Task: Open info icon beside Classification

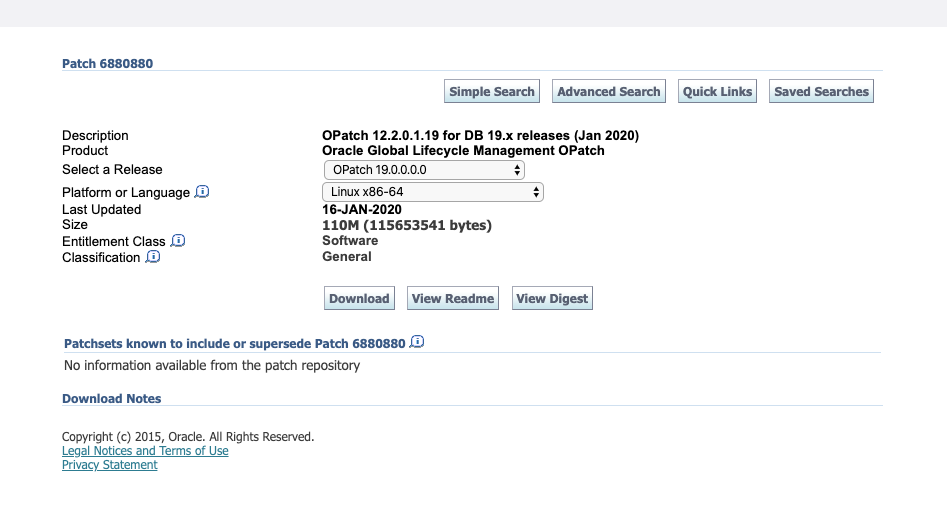Action: click(x=153, y=257)
